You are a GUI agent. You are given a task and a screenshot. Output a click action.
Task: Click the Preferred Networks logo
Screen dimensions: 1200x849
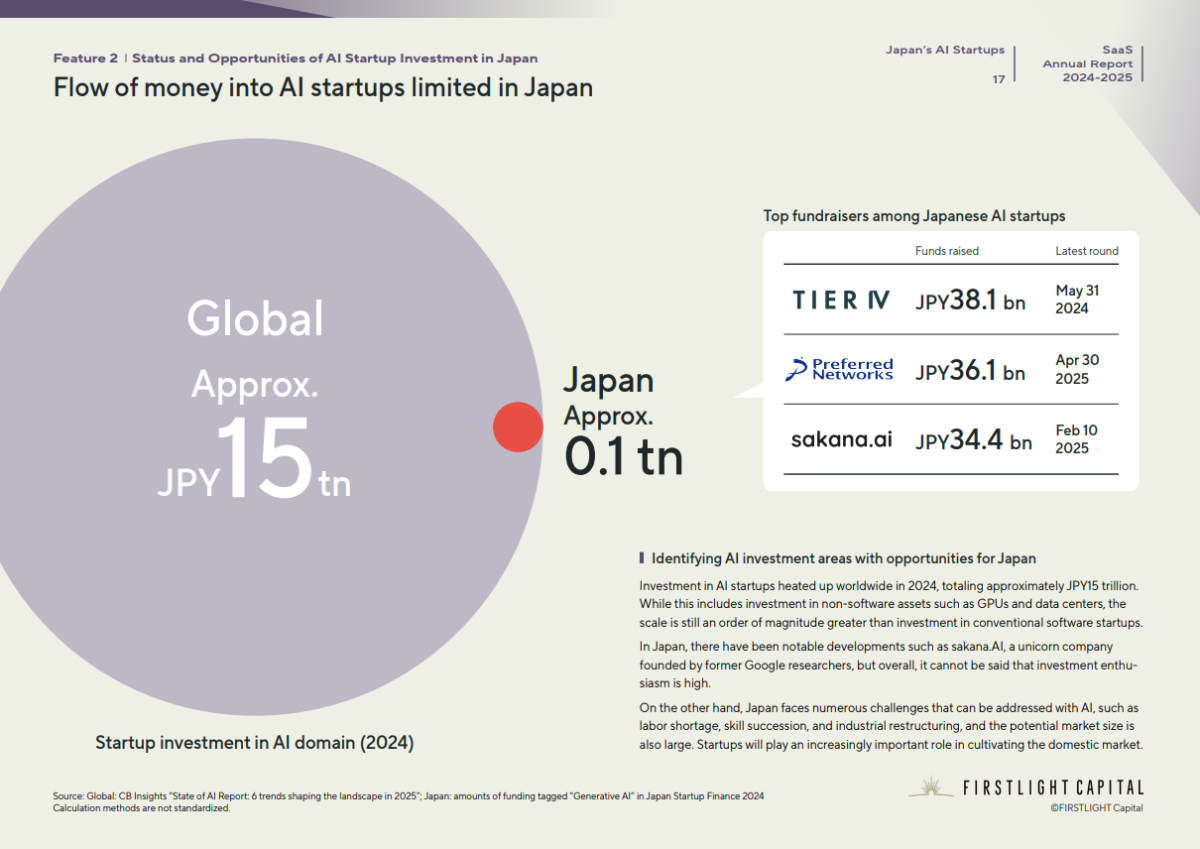(x=839, y=369)
